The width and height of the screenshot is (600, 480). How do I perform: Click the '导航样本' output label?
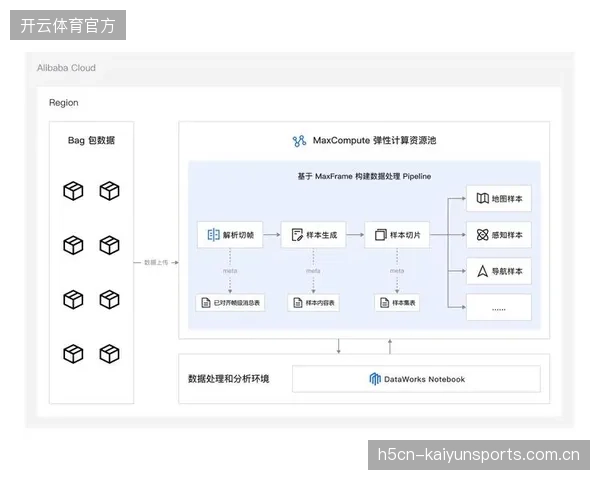coord(507,271)
